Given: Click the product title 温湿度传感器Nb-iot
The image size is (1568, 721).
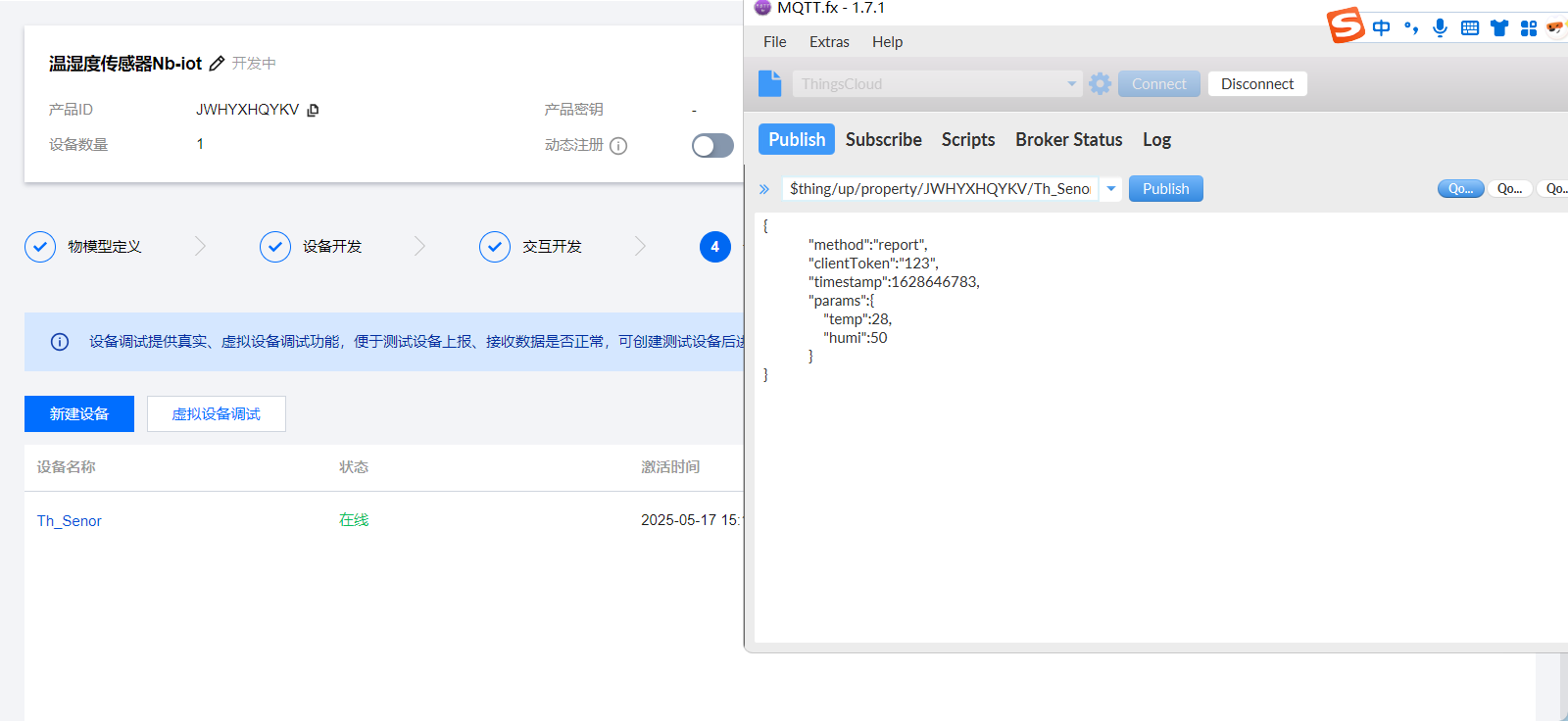Looking at the screenshot, I should (x=125, y=64).
